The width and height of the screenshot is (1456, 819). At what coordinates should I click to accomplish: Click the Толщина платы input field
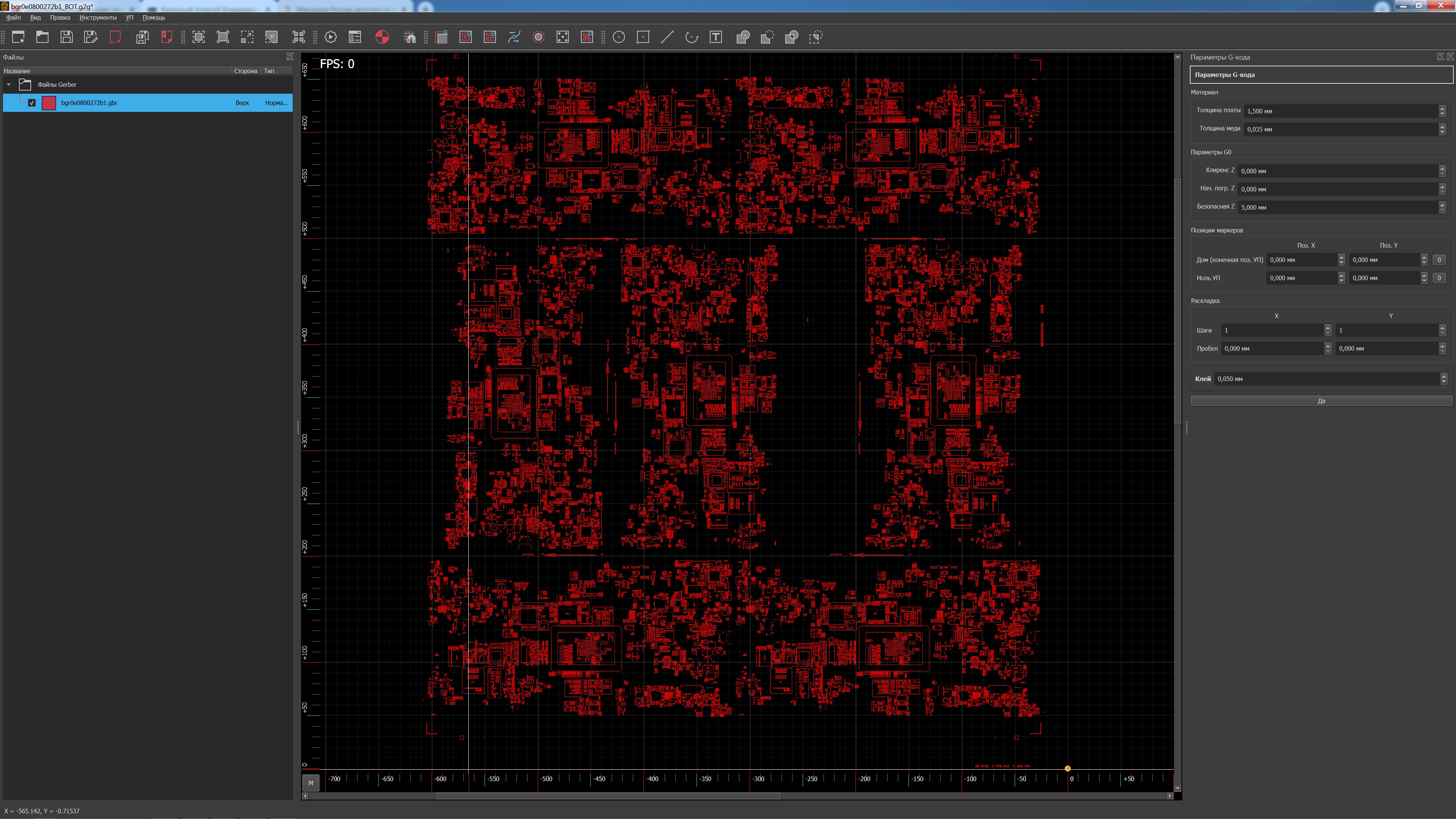coord(1340,111)
